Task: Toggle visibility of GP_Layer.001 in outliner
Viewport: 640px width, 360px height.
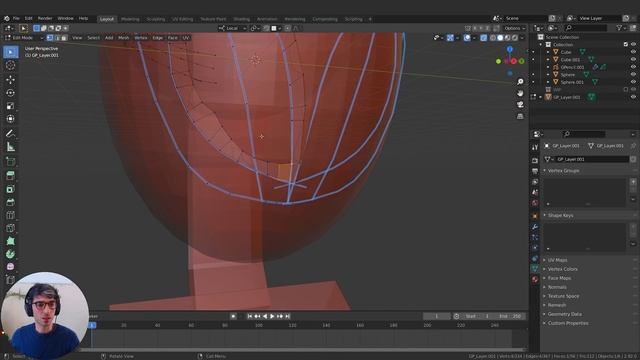Action: point(633,97)
